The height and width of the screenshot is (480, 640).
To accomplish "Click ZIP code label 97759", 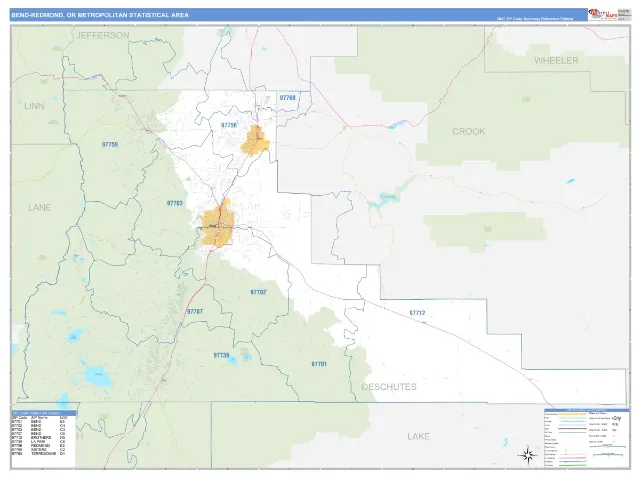I will pyautogui.click(x=110, y=144).
